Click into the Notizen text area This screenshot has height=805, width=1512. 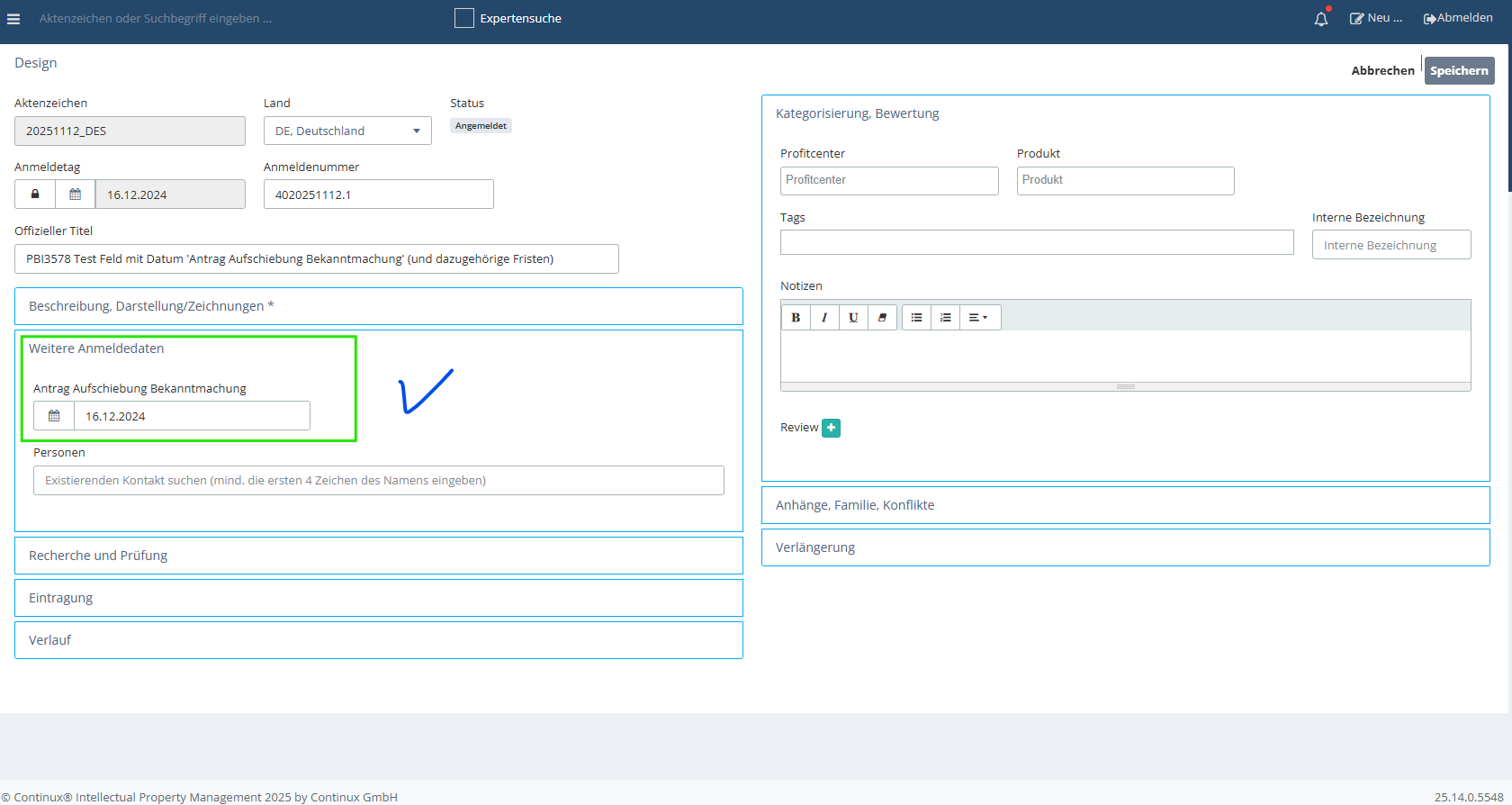coord(1126,356)
